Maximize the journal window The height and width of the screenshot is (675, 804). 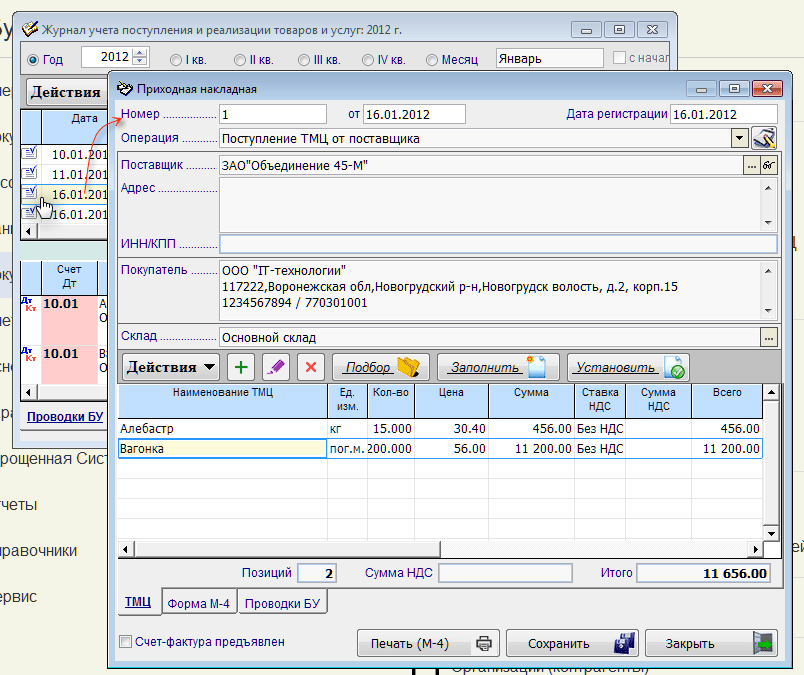tap(619, 30)
